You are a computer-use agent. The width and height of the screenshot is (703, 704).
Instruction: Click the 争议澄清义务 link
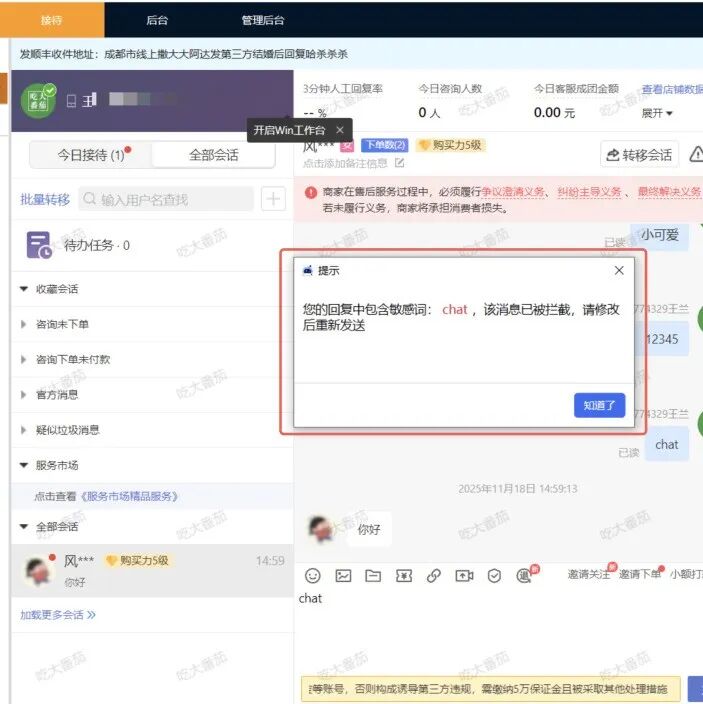coord(513,192)
